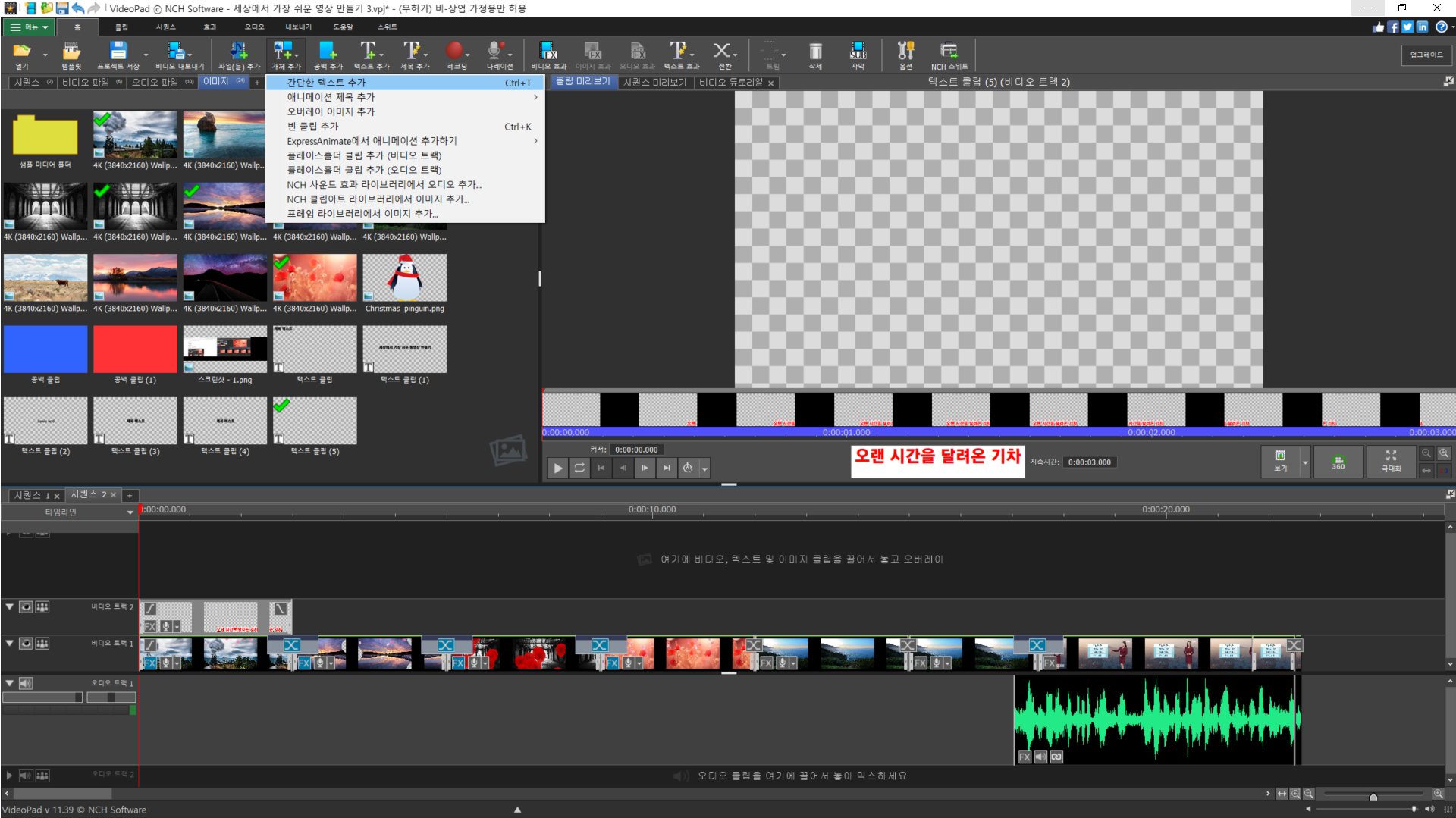Select 빈 클립 추가 menu entry
The width and height of the screenshot is (1456, 818).
coord(405,127)
